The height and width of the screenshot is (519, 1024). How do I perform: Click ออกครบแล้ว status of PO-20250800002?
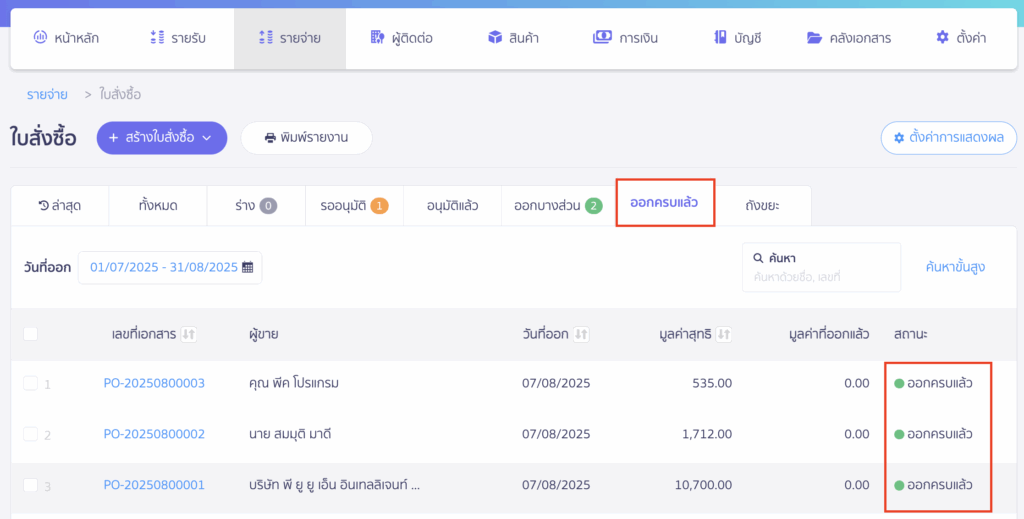[x=933, y=434]
